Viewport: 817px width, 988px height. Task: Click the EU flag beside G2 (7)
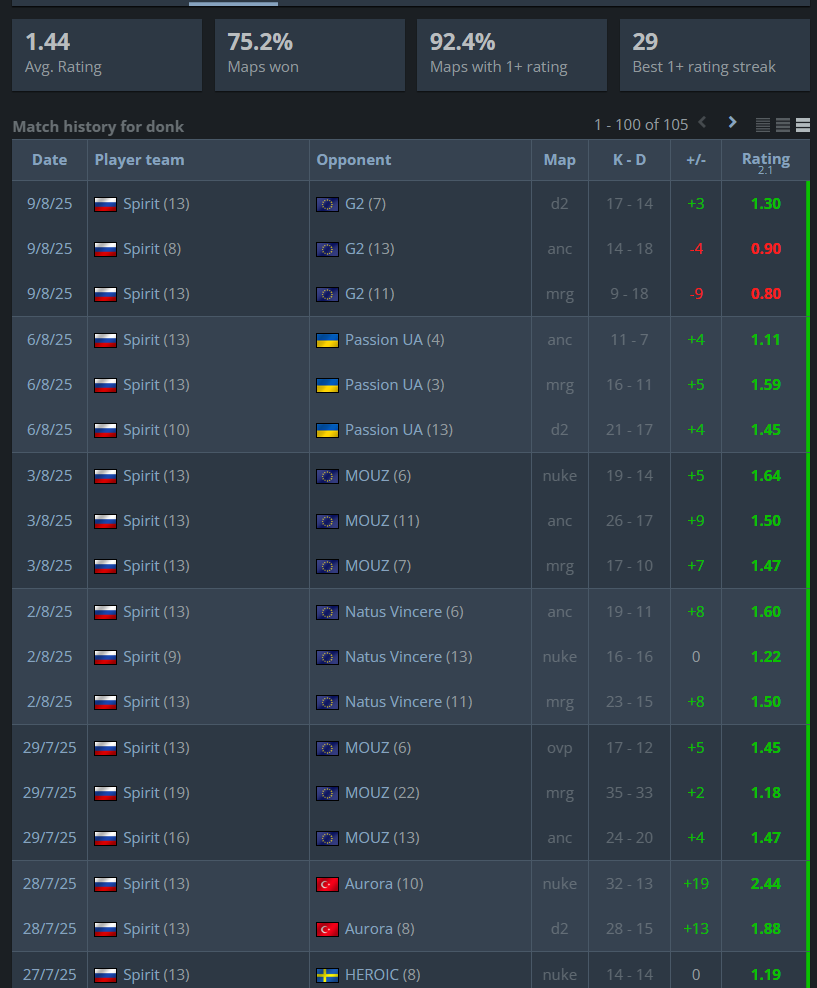[x=327, y=204]
